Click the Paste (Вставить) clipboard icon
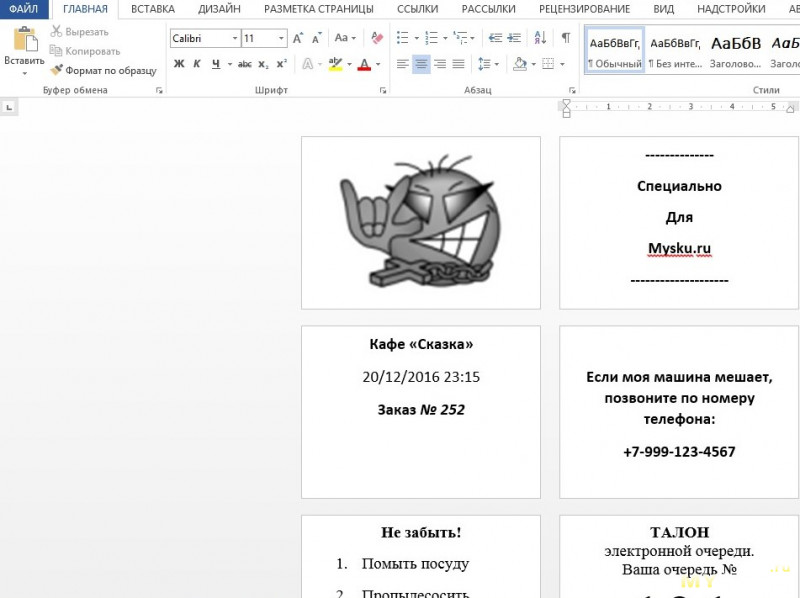This screenshot has height=598, width=800. pyautogui.click(x=24, y=39)
